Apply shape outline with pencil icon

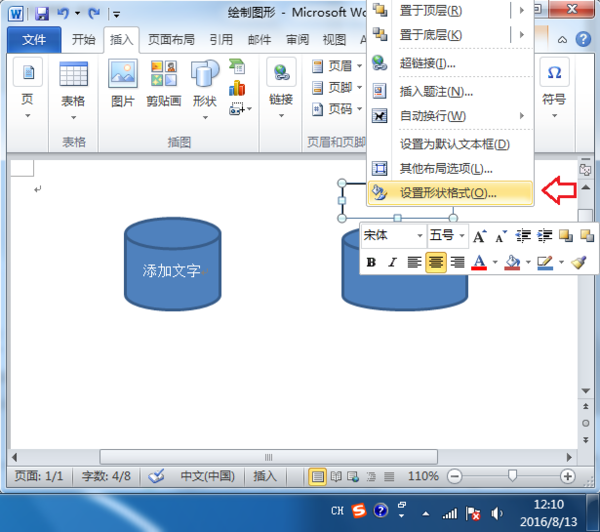click(545, 262)
